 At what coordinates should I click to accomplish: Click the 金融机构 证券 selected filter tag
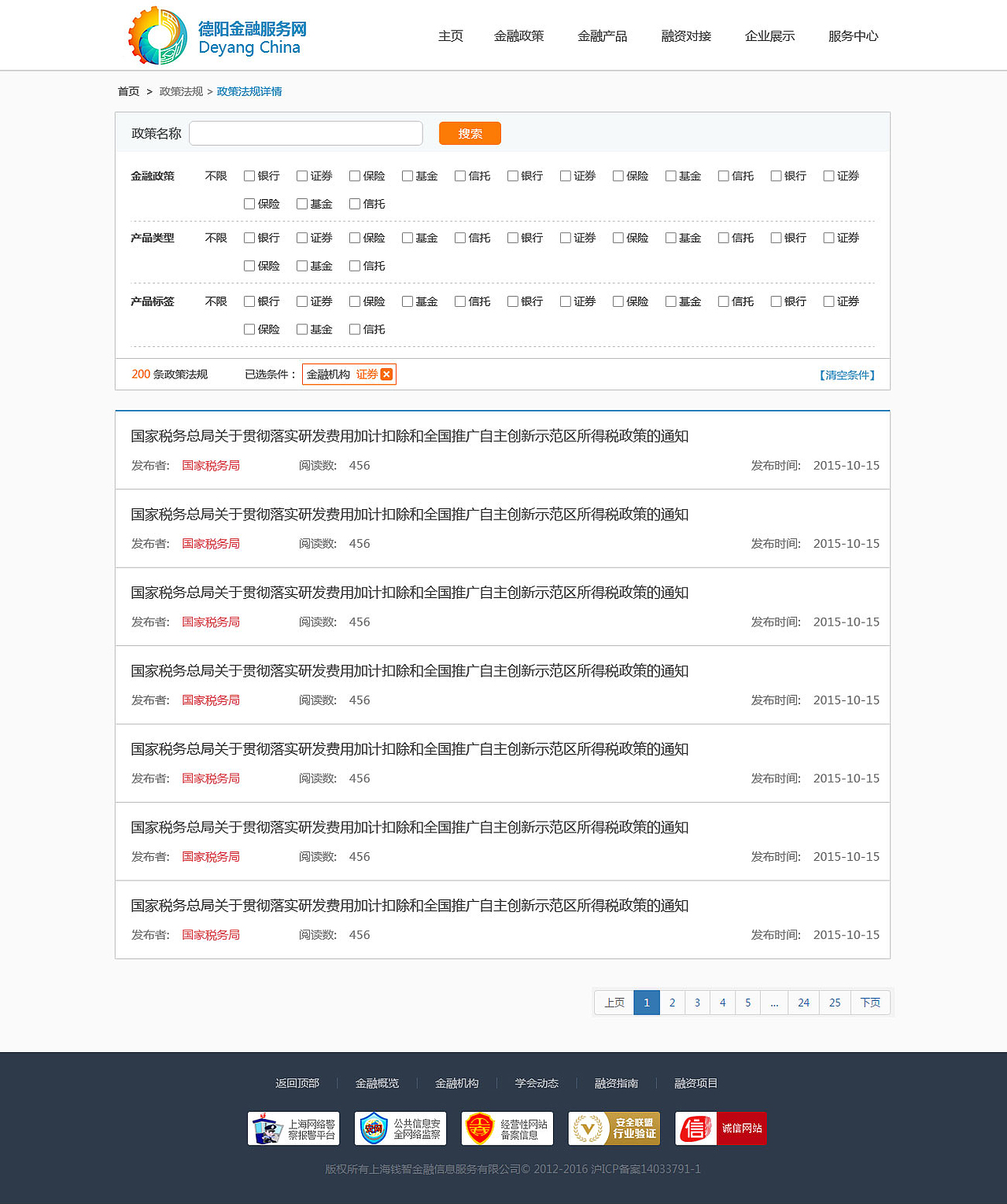pos(349,375)
